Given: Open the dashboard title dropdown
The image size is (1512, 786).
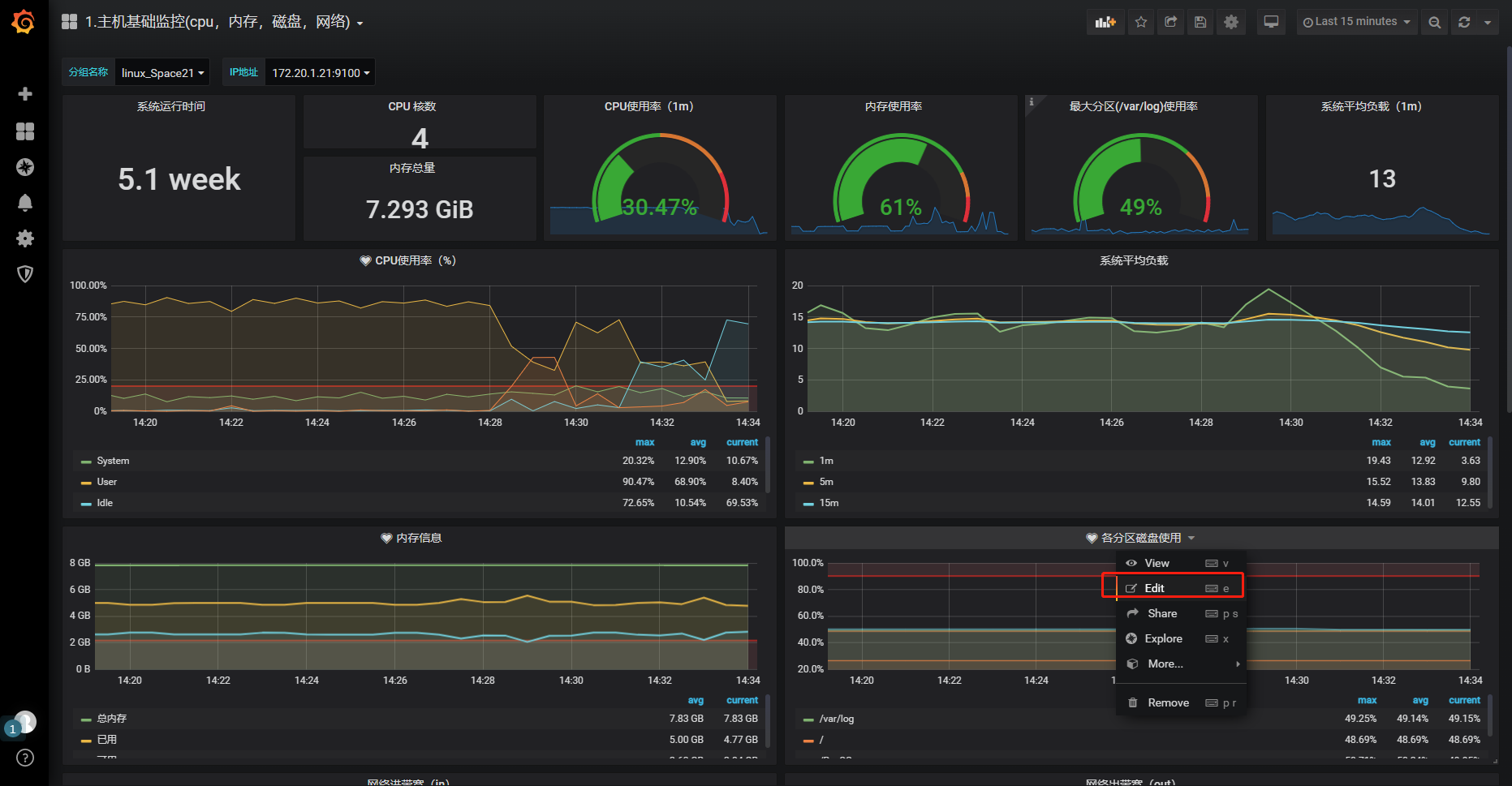Looking at the screenshot, I should 223,22.
